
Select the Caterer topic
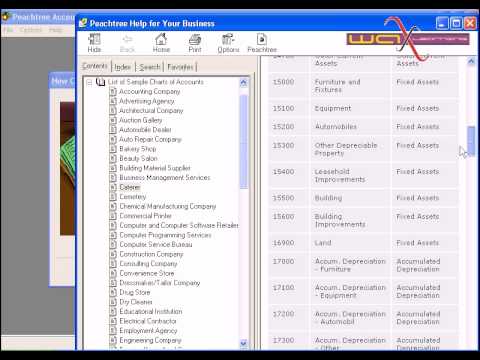pos(130,187)
